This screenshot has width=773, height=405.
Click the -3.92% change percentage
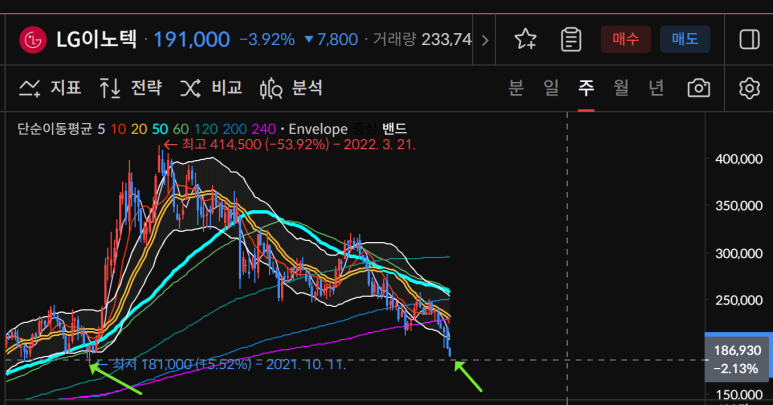coord(267,39)
